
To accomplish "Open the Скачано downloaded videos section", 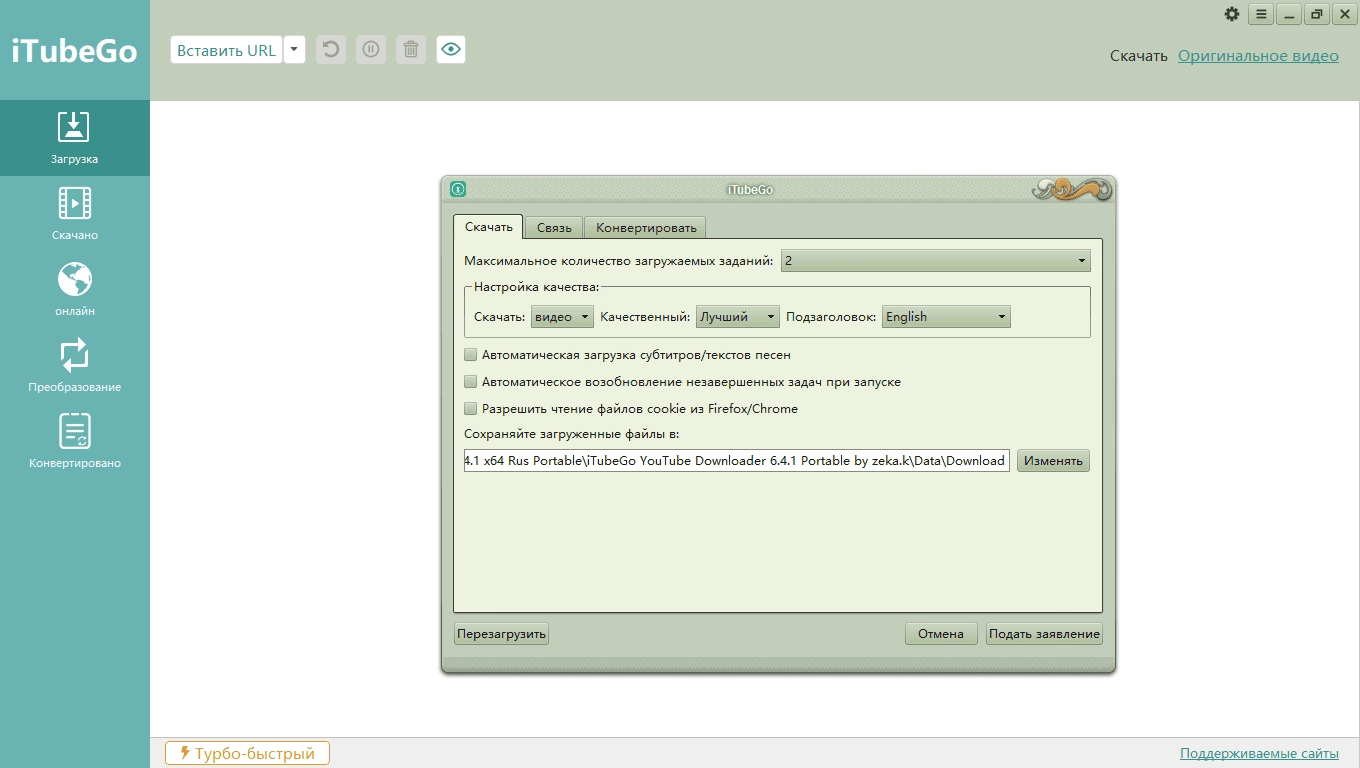I will [x=75, y=214].
